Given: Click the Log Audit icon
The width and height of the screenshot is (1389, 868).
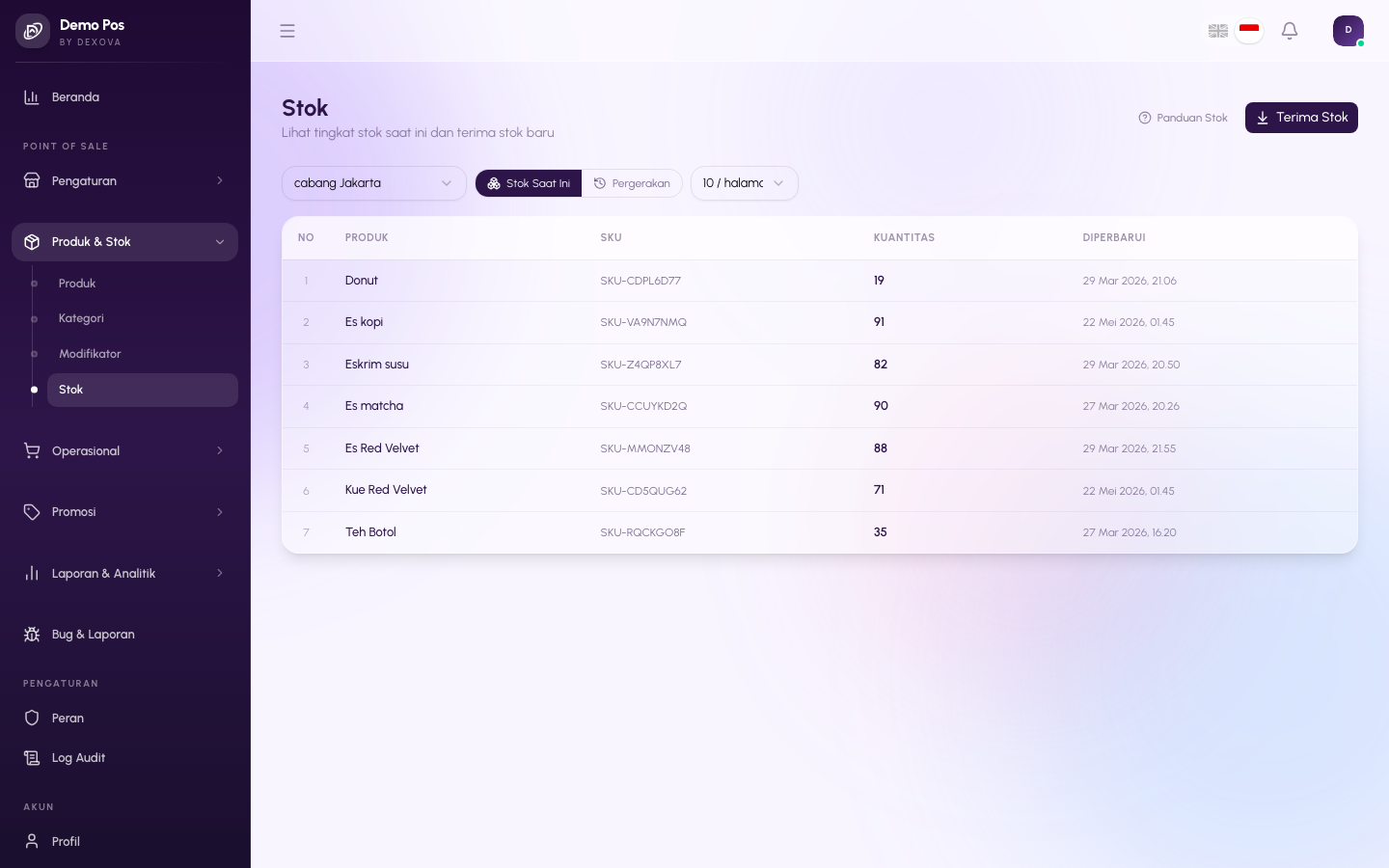Looking at the screenshot, I should tap(32, 758).
